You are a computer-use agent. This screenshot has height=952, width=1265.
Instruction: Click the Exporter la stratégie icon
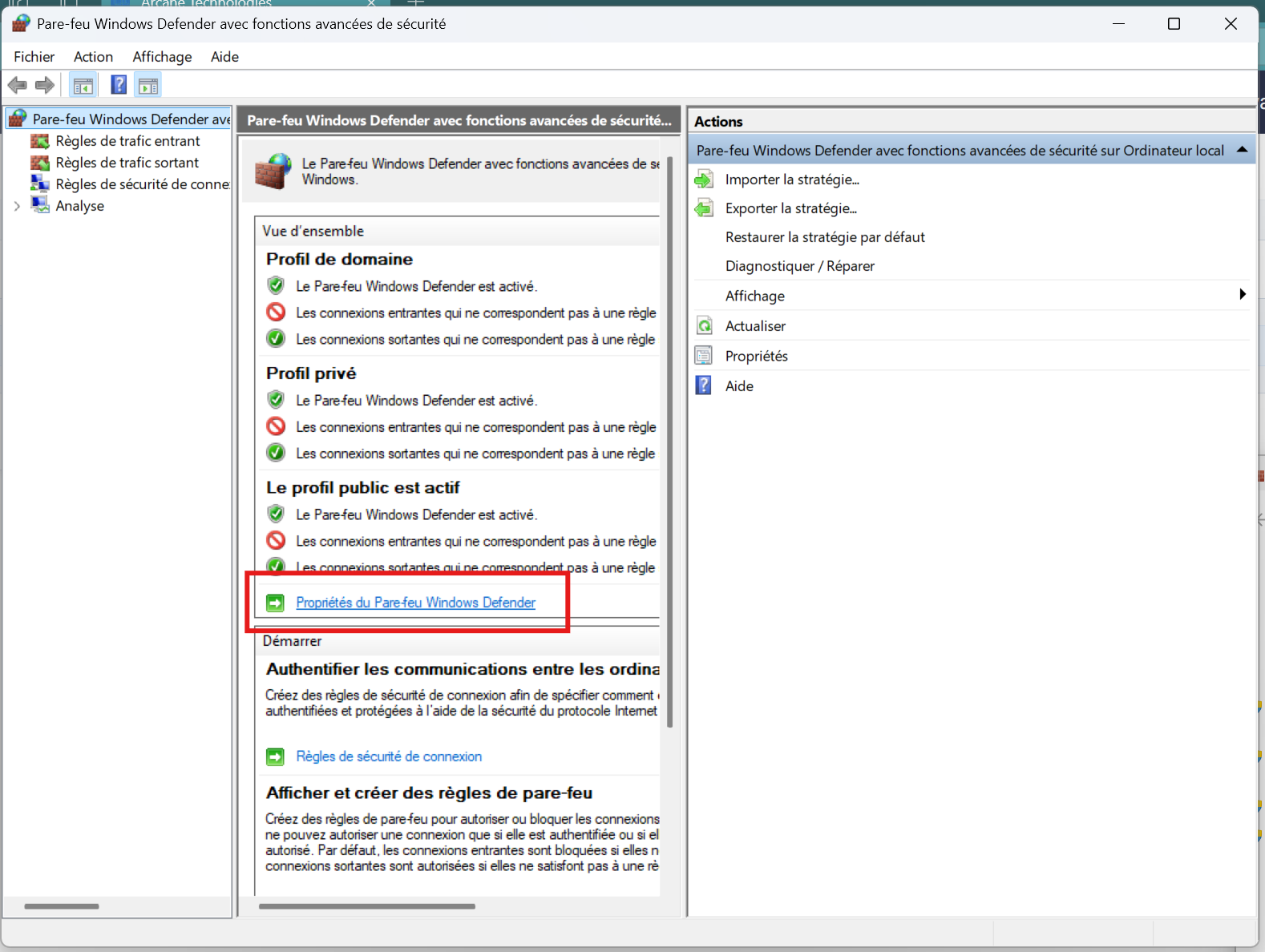point(704,208)
